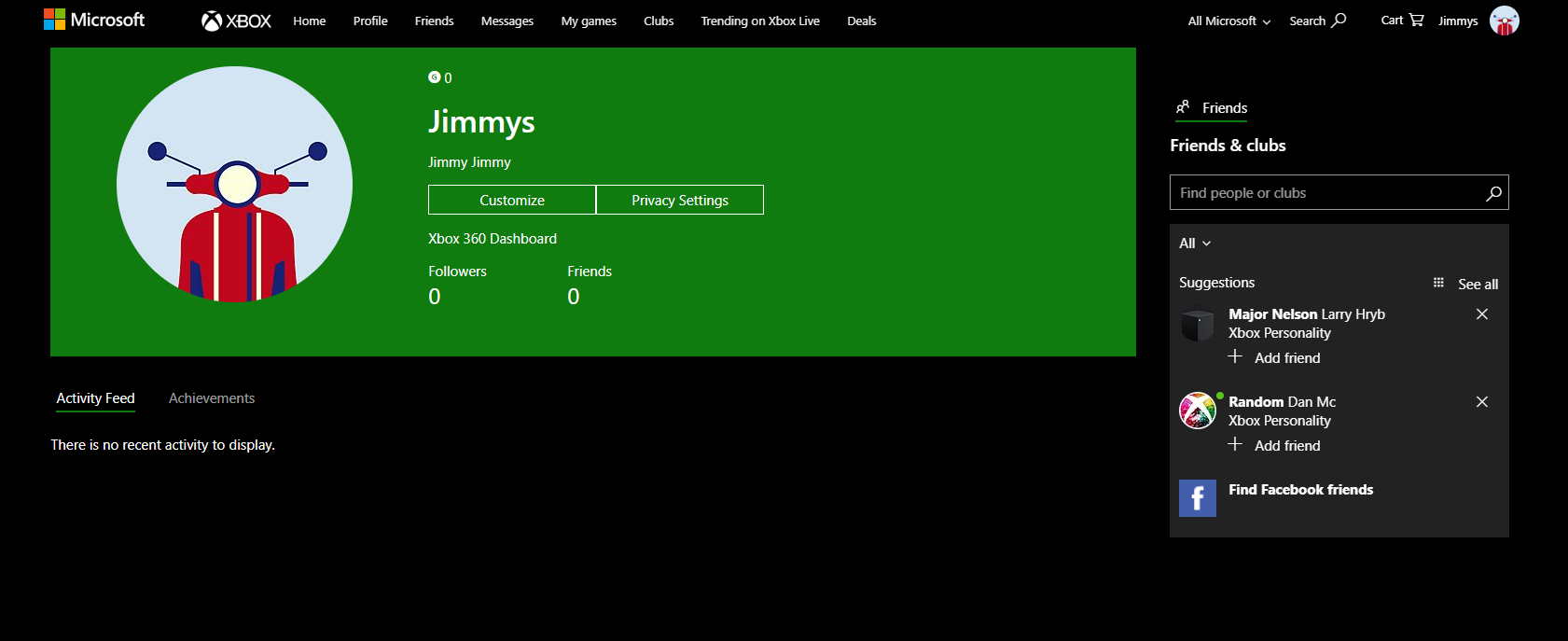
Task: Click the Microsoft logo in header
Action: pos(94,20)
